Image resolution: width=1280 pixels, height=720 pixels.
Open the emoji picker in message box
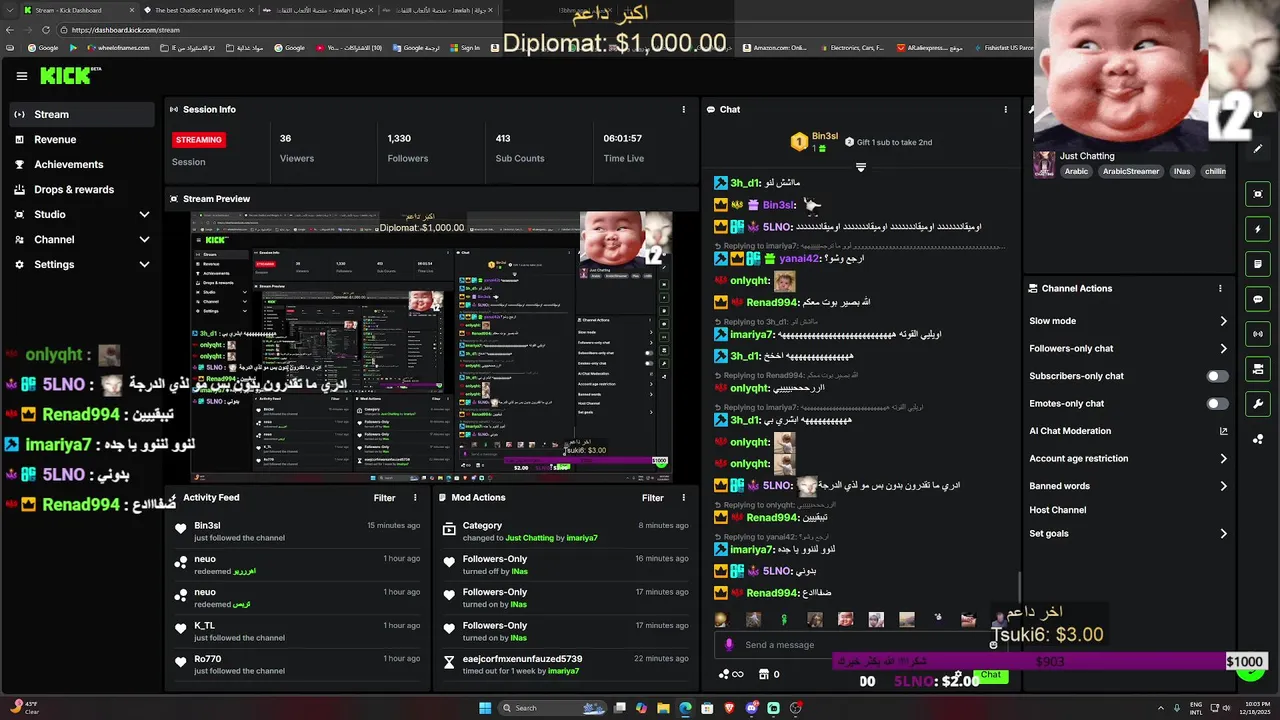(x=993, y=645)
